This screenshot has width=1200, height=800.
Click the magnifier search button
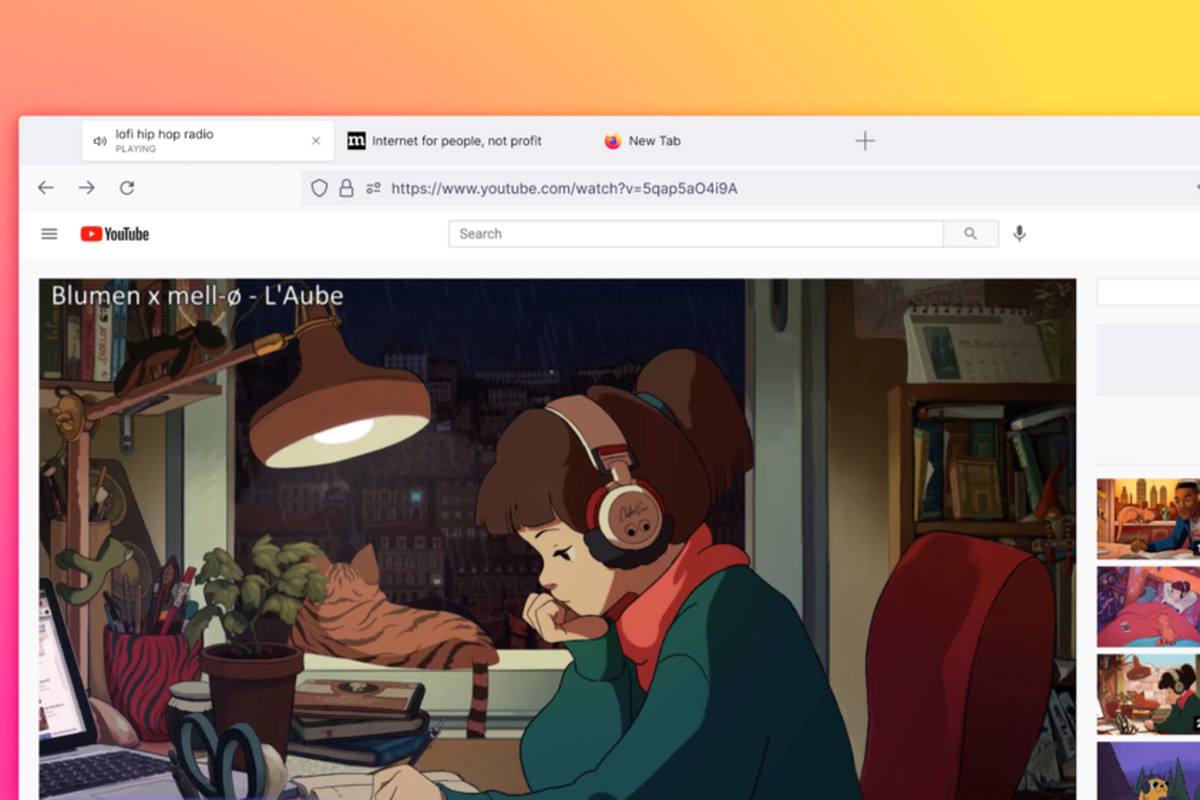971,234
